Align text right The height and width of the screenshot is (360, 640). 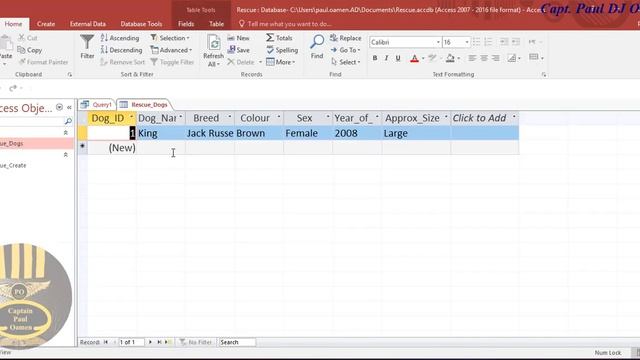(496, 58)
